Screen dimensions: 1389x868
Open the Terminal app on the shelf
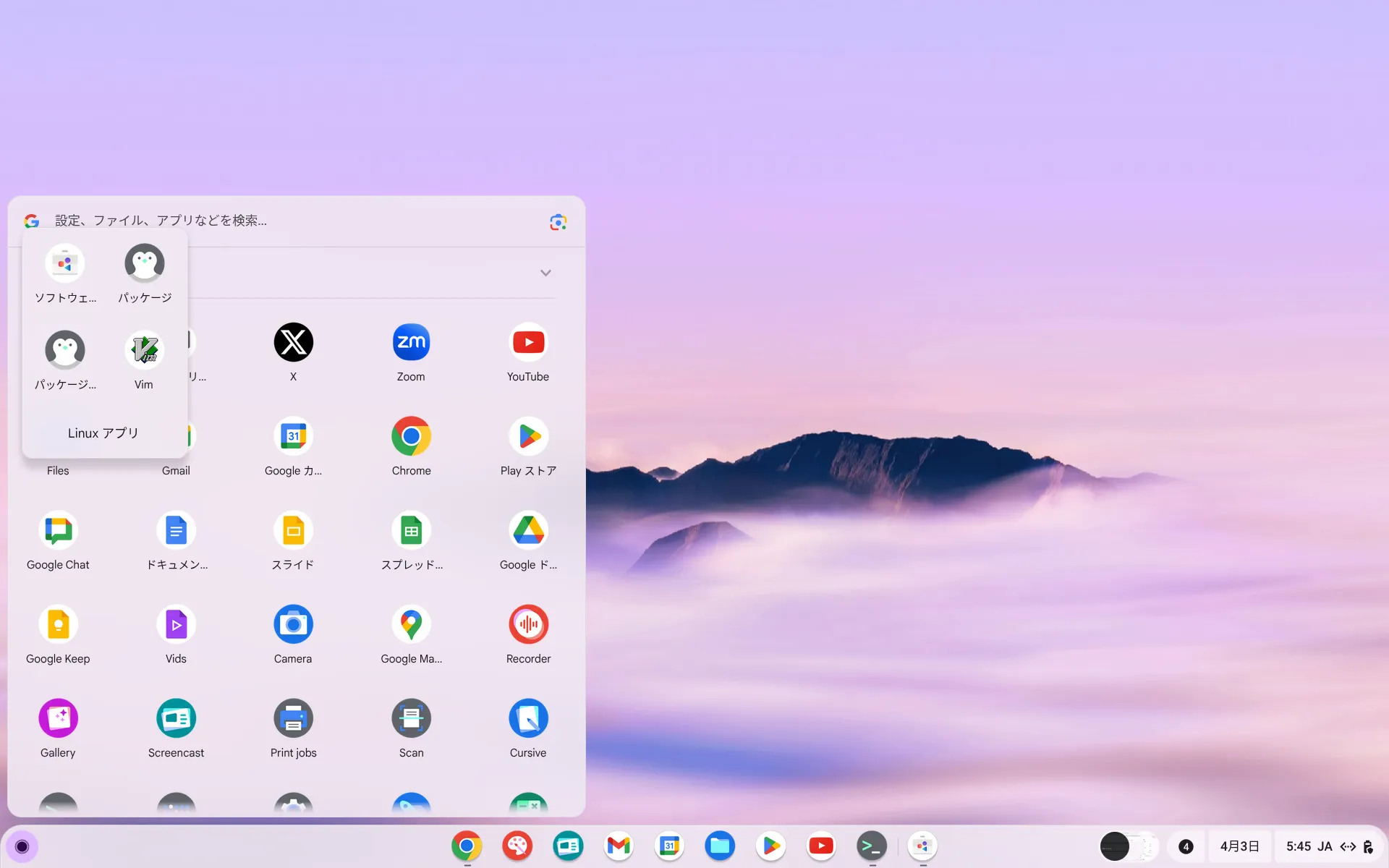(x=872, y=846)
